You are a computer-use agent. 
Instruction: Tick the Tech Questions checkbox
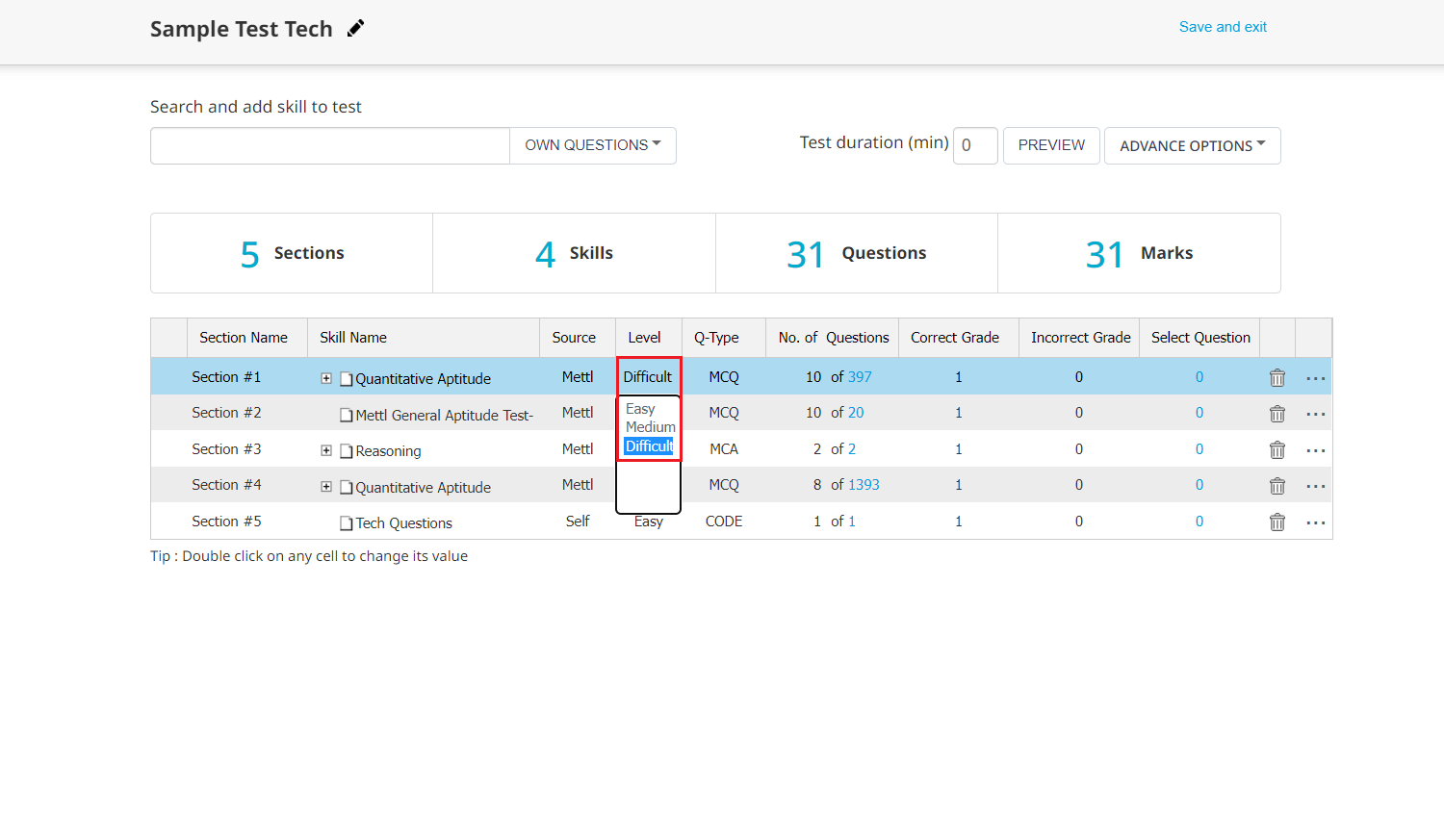coord(347,523)
